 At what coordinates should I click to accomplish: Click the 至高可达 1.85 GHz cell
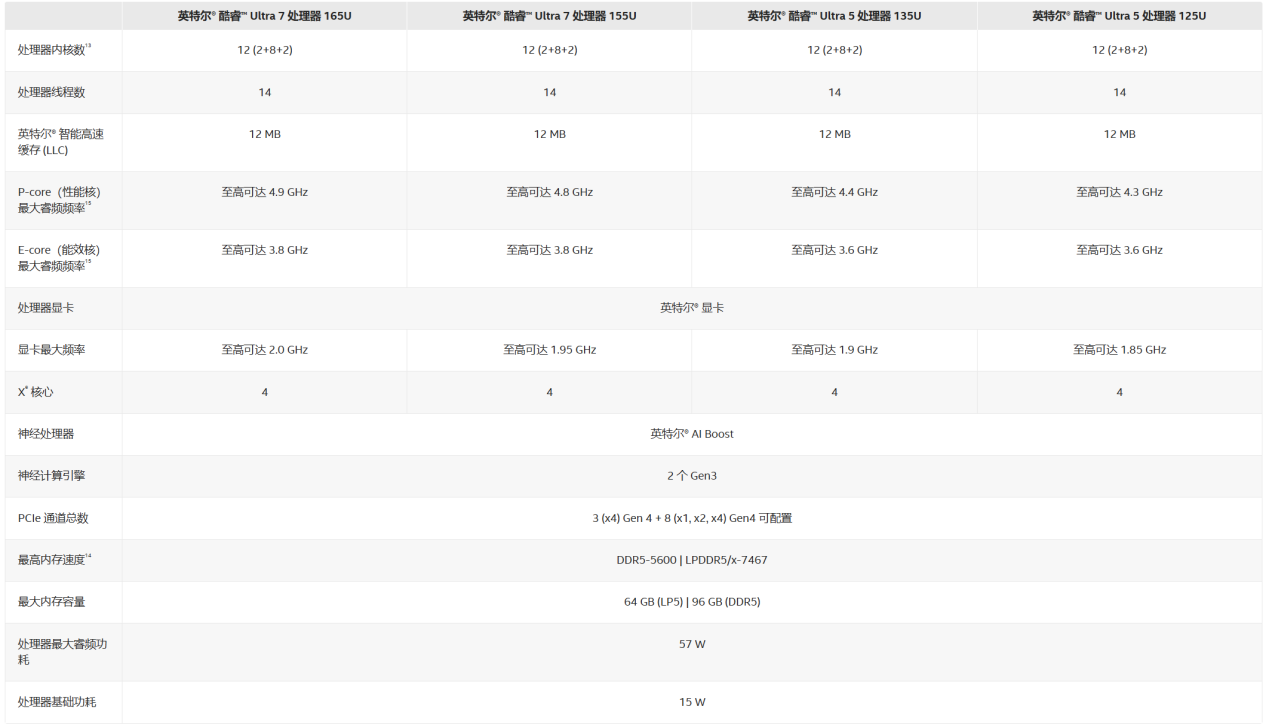point(1119,350)
